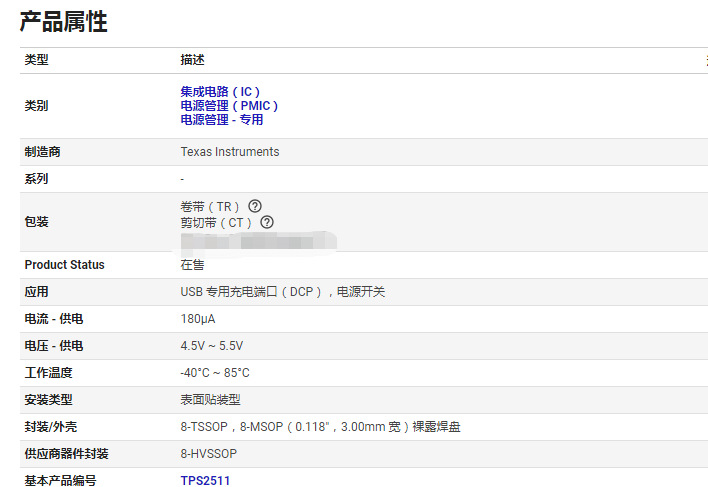The width and height of the screenshot is (708, 487).
Task: Select the 电压 - 供电 row label
Action: click(x=54, y=346)
